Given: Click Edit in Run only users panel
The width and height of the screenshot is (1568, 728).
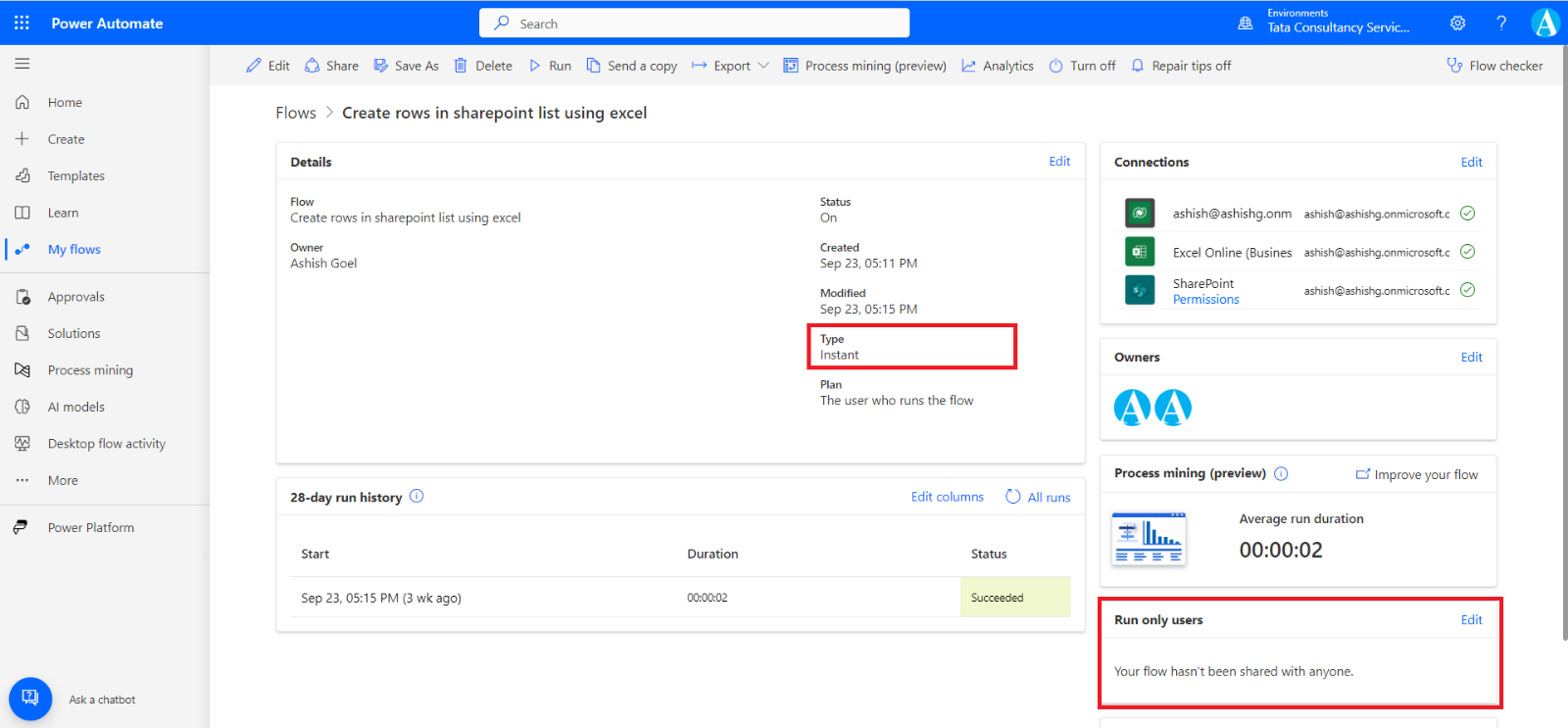Looking at the screenshot, I should (1471, 619).
